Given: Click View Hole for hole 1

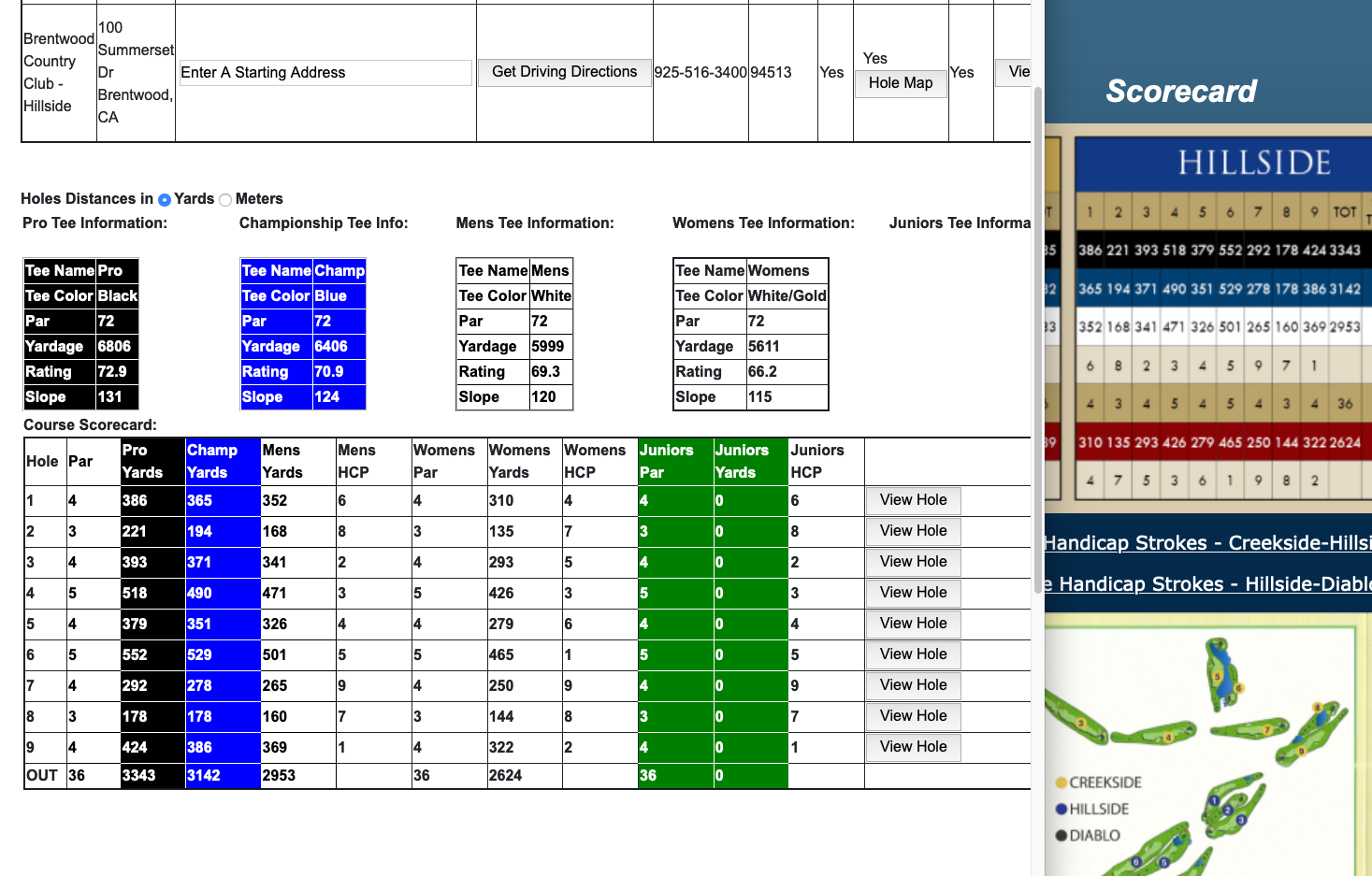Looking at the screenshot, I should pyautogui.click(x=914, y=500).
